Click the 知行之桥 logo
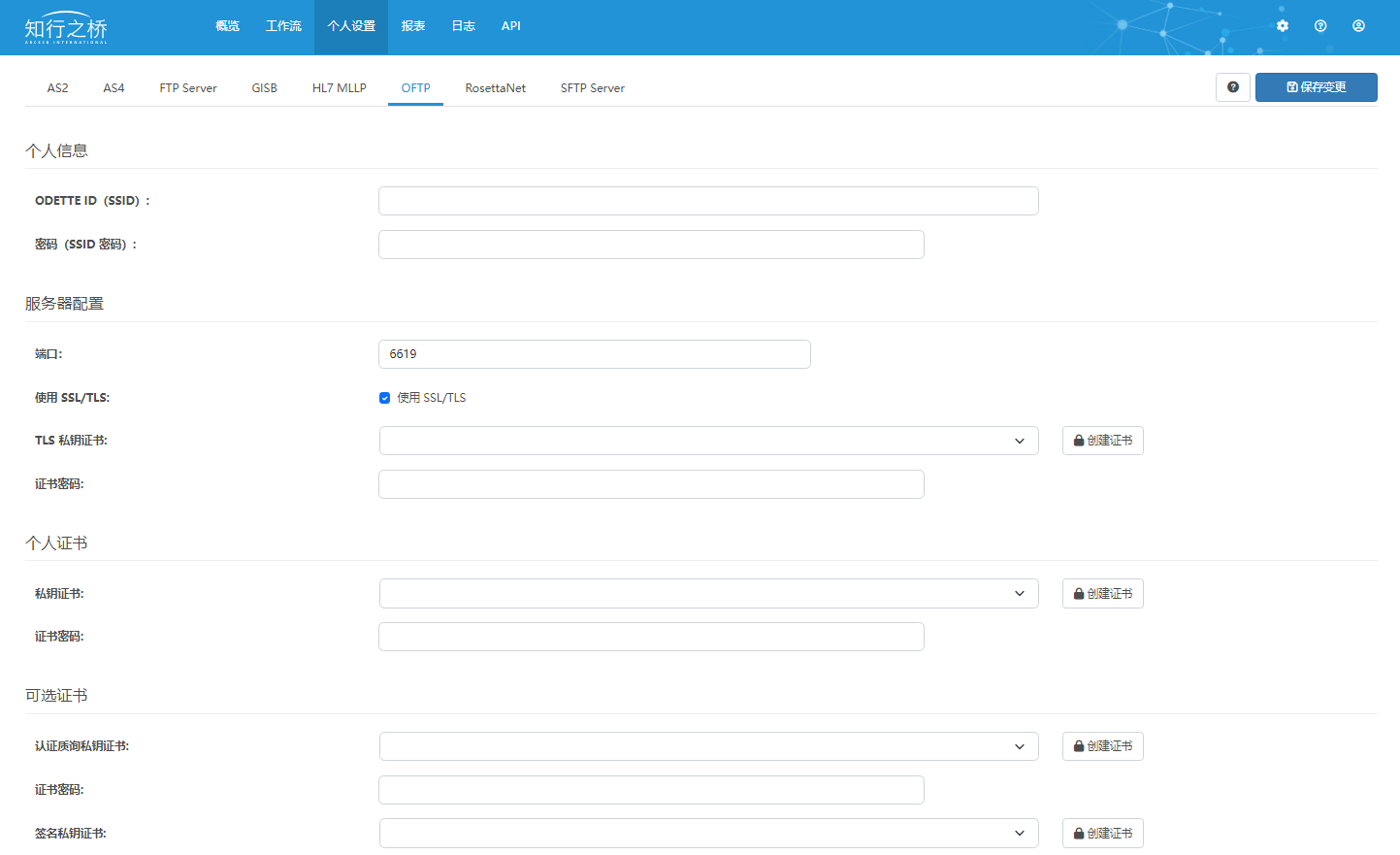1400x855 pixels. (66, 28)
